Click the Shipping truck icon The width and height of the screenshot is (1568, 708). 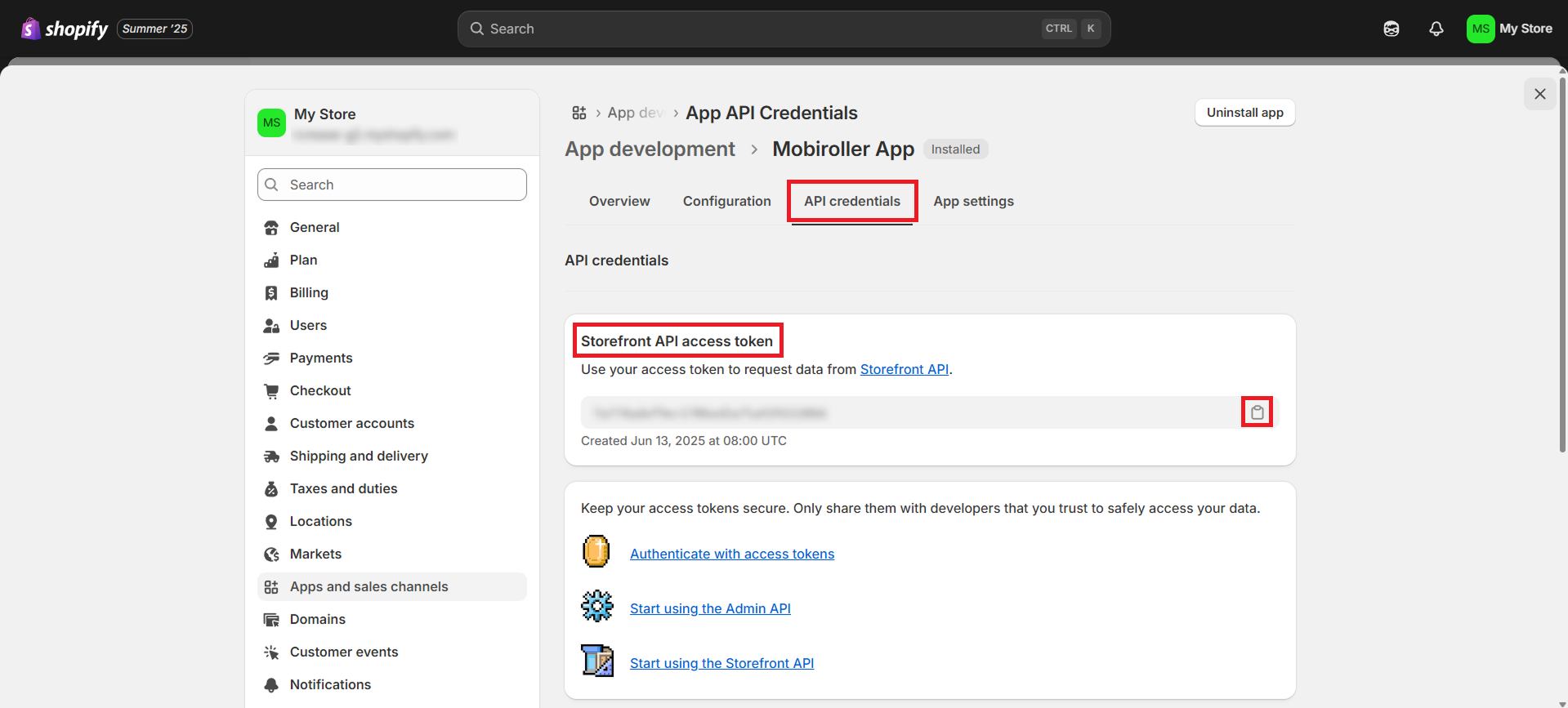271,456
